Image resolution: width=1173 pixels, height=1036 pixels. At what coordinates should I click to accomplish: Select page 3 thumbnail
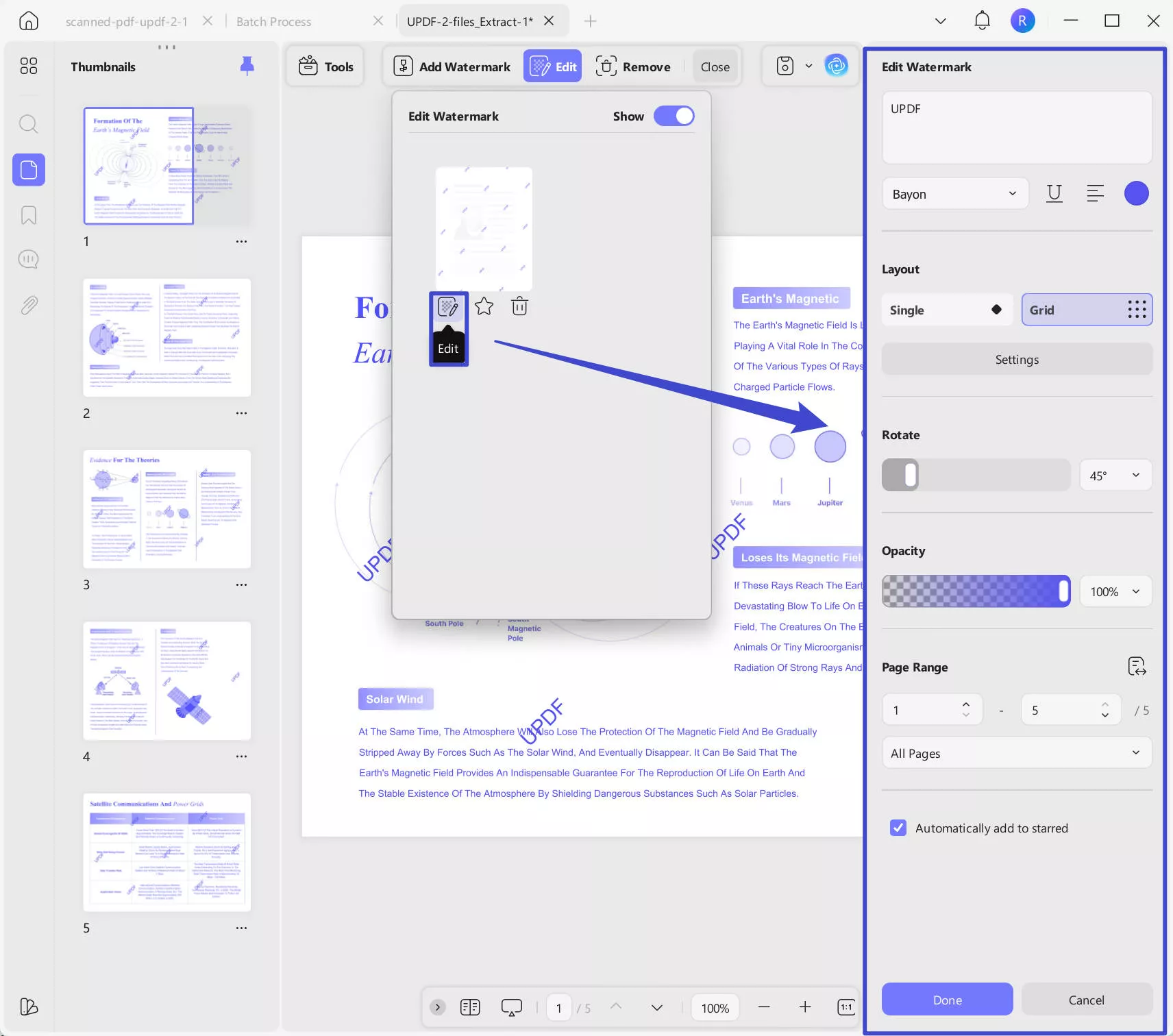[x=167, y=509]
